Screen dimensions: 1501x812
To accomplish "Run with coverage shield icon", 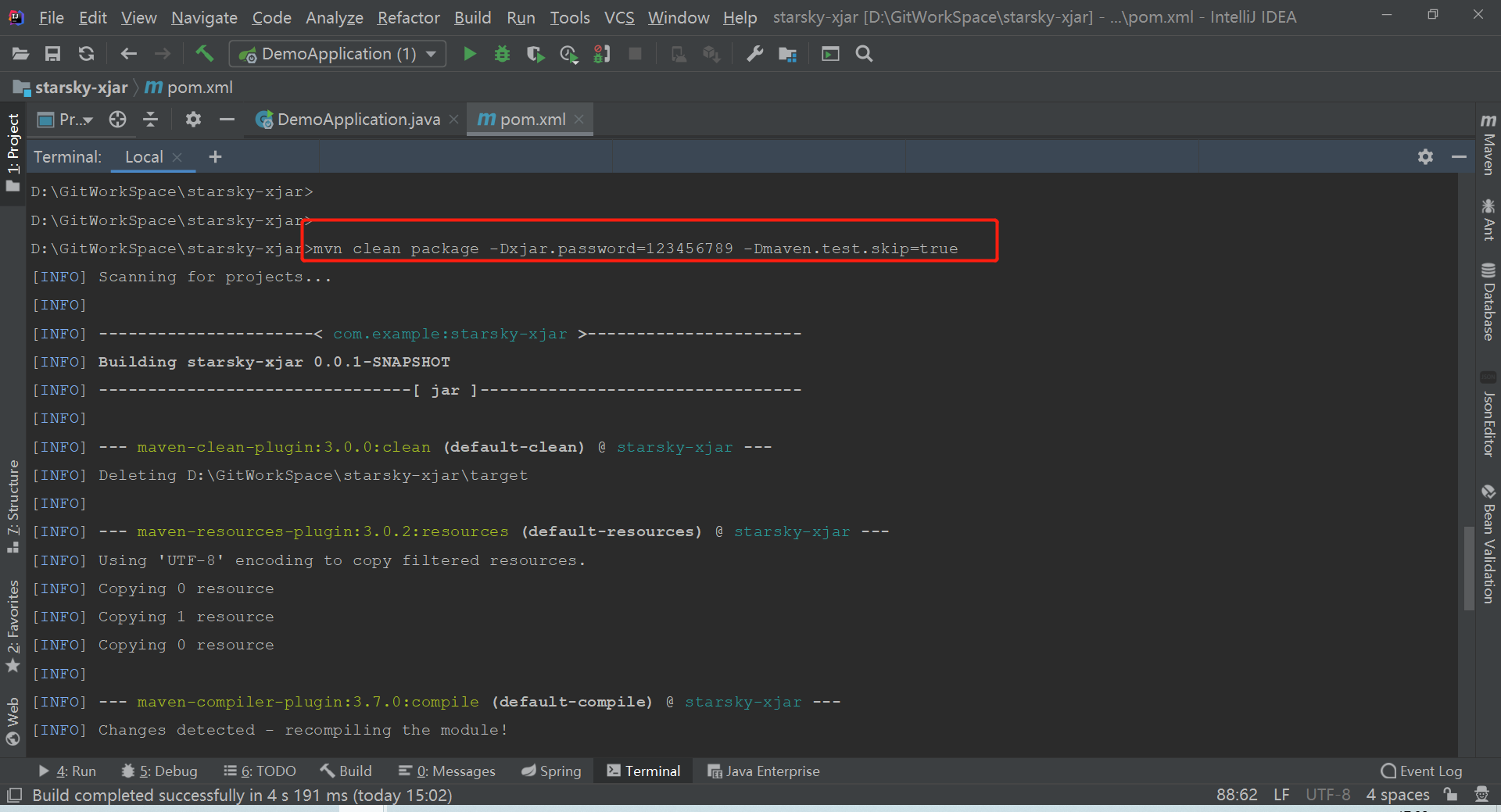I will point(536,54).
